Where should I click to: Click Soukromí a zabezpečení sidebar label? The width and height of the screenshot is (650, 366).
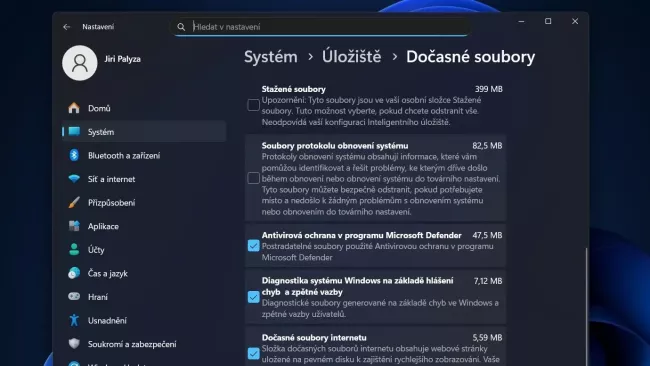(x=132, y=344)
